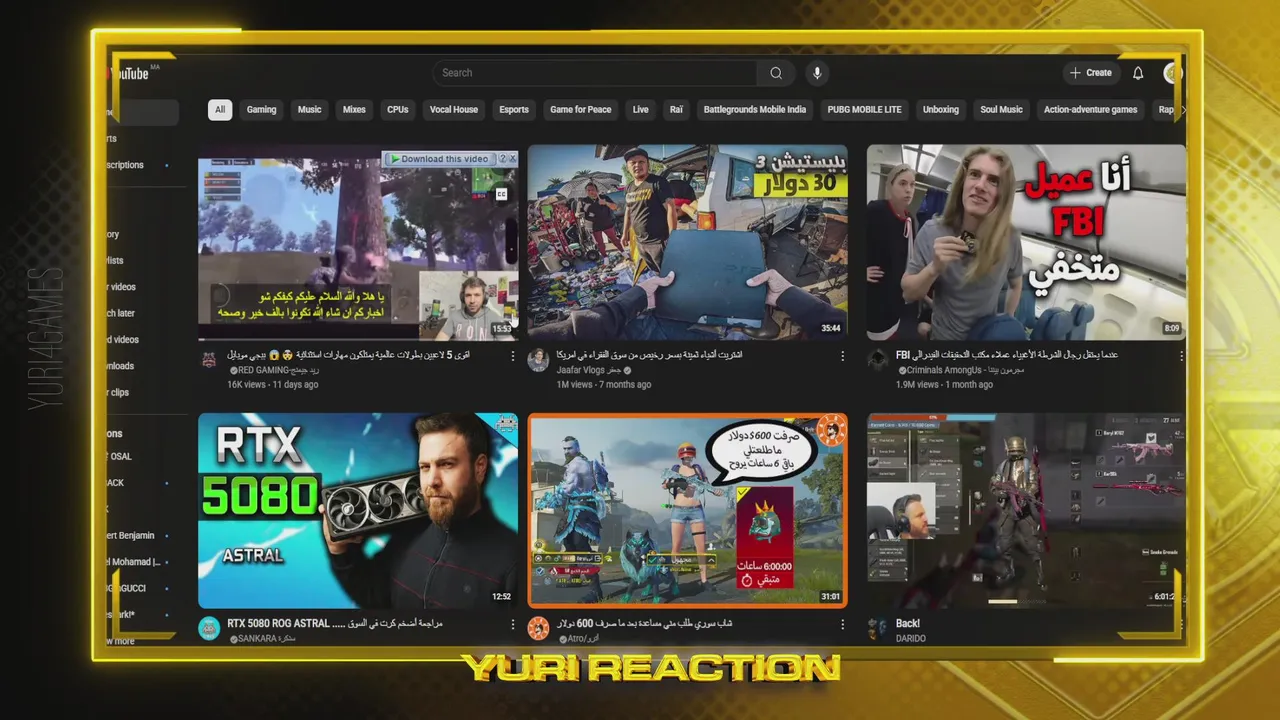Click the YouTube logo to go home
Viewport: 1280px width, 720px height.
click(x=128, y=73)
